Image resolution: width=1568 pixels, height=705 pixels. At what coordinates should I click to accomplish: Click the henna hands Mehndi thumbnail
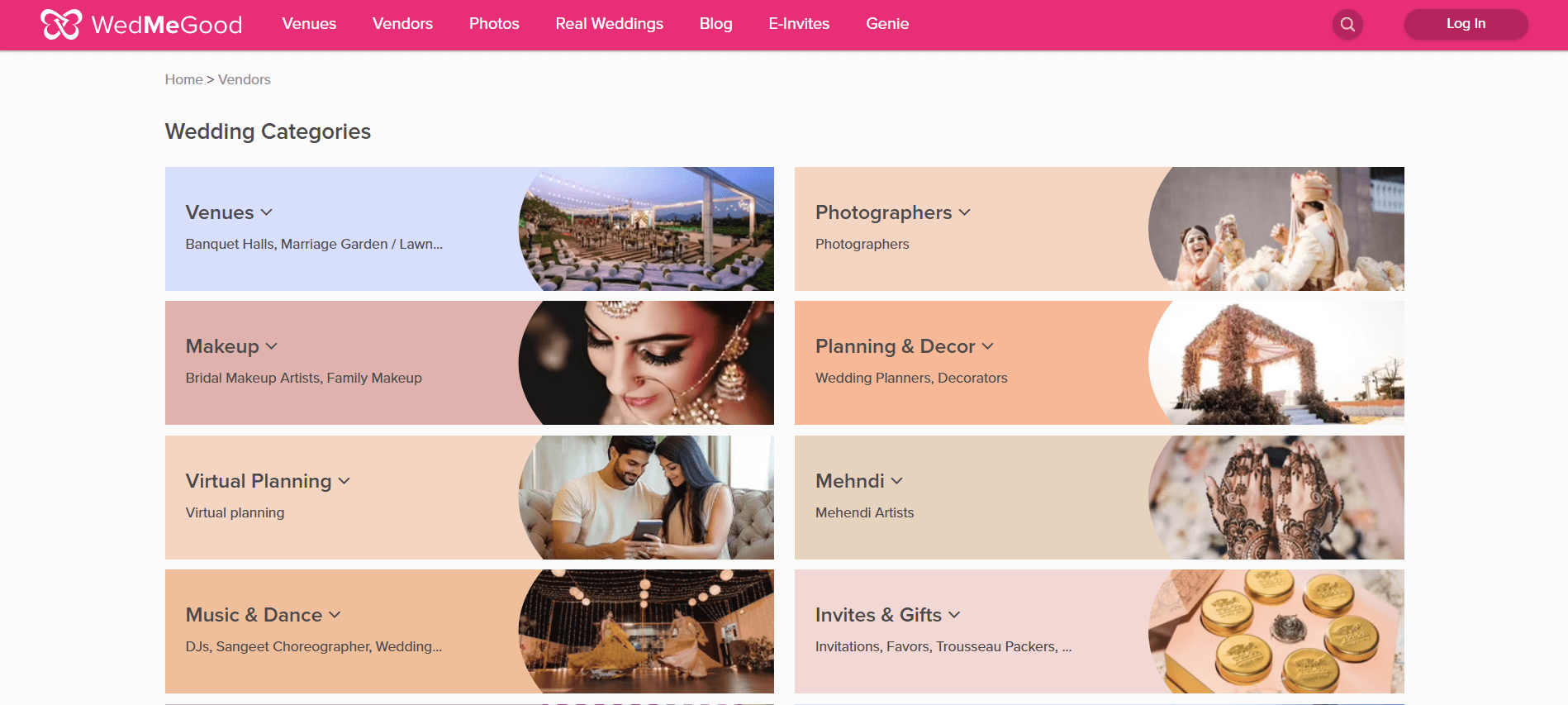coord(1276,498)
